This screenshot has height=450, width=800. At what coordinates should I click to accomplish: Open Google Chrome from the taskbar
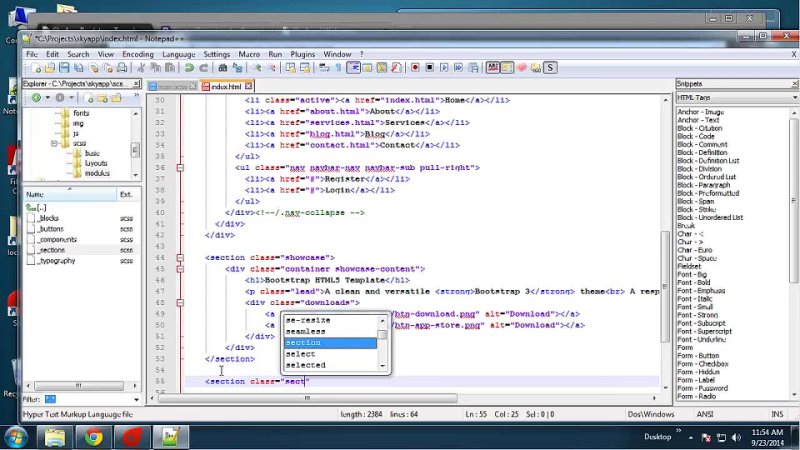tap(93, 437)
